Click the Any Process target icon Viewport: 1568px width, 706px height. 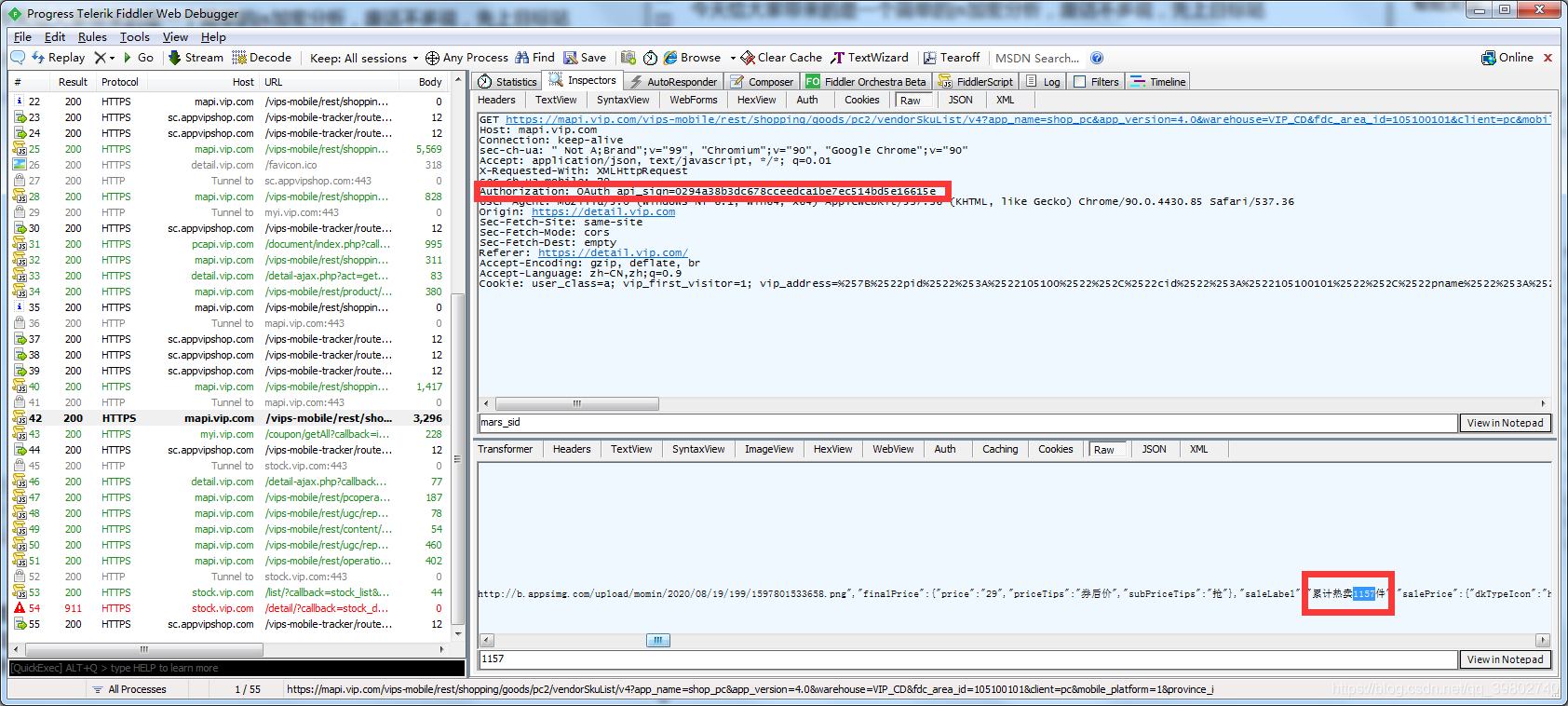pyautogui.click(x=432, y=58)
